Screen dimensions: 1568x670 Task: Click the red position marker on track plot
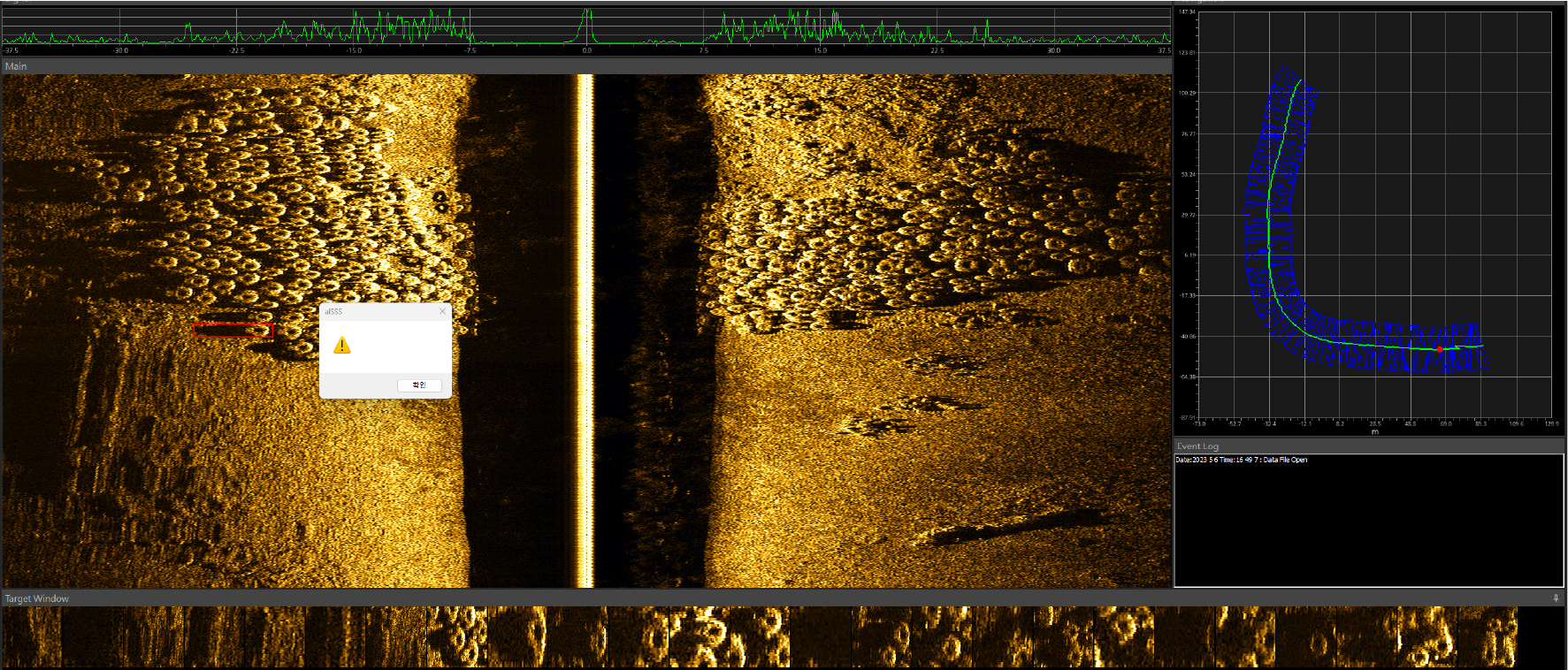1440,349
